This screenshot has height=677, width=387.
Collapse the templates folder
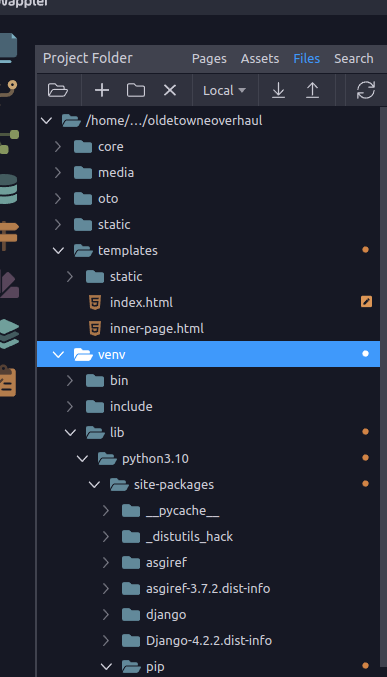coord(58,250)
